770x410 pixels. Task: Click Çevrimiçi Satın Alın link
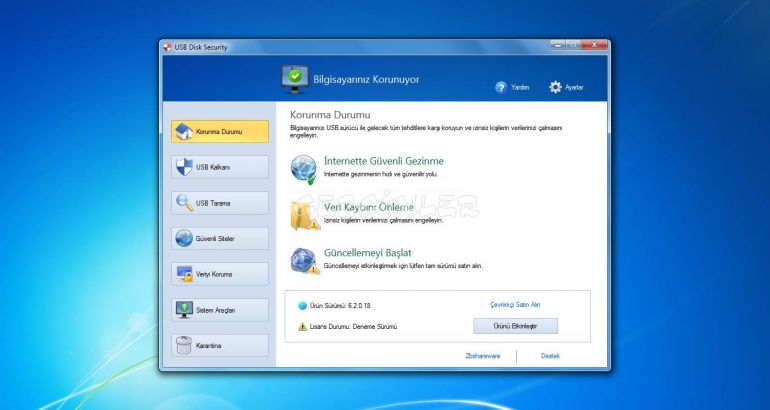515,305
